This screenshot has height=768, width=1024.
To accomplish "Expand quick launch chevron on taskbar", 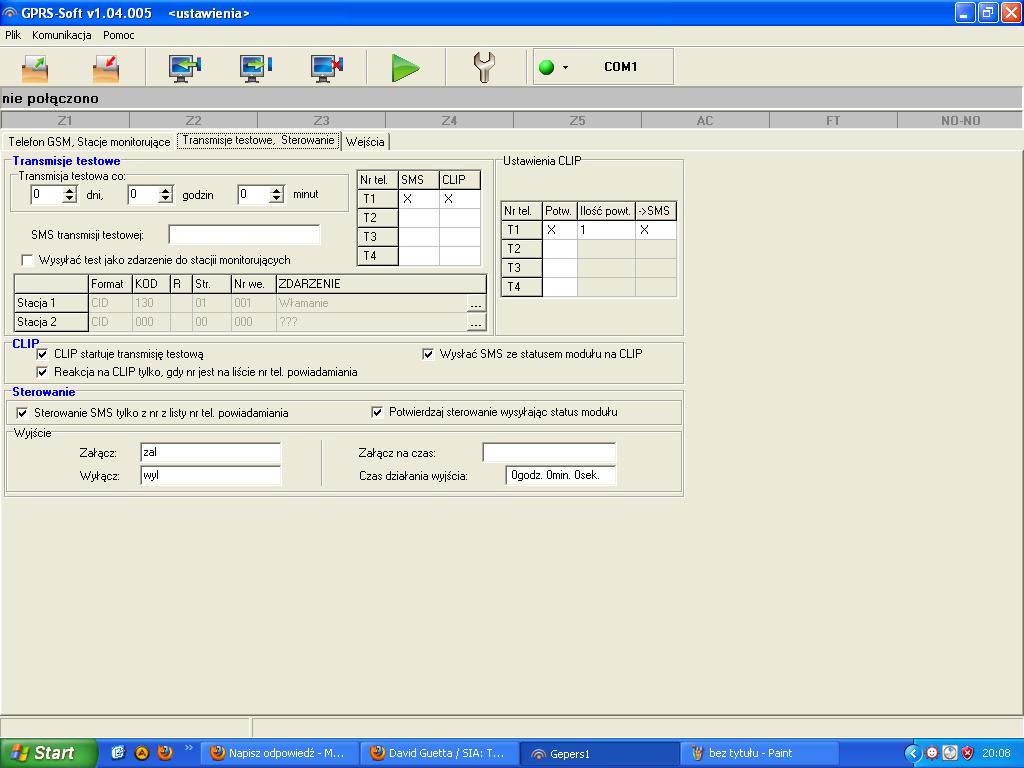I will click(x=189, y=748).
